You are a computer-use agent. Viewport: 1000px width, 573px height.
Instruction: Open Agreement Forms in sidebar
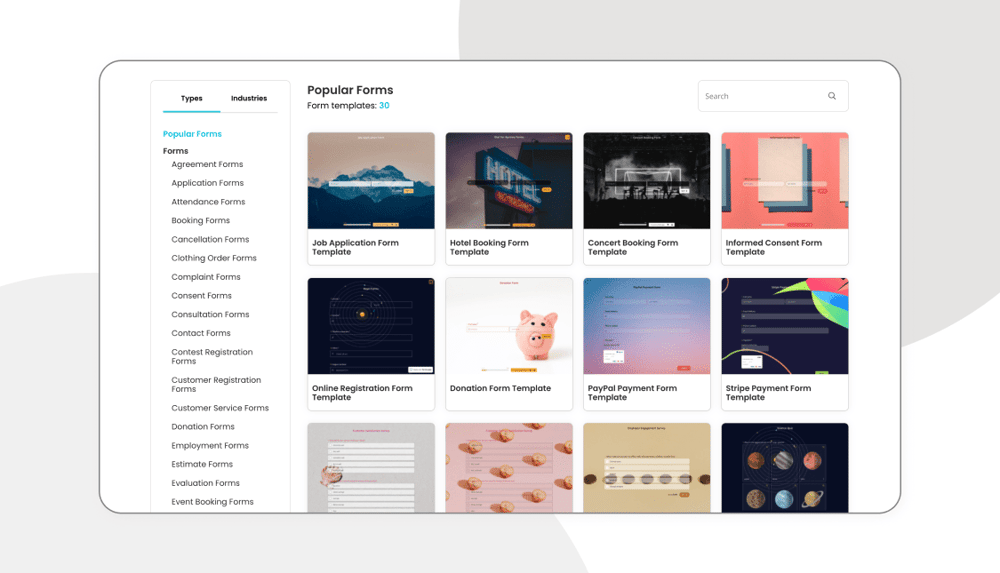207,165
